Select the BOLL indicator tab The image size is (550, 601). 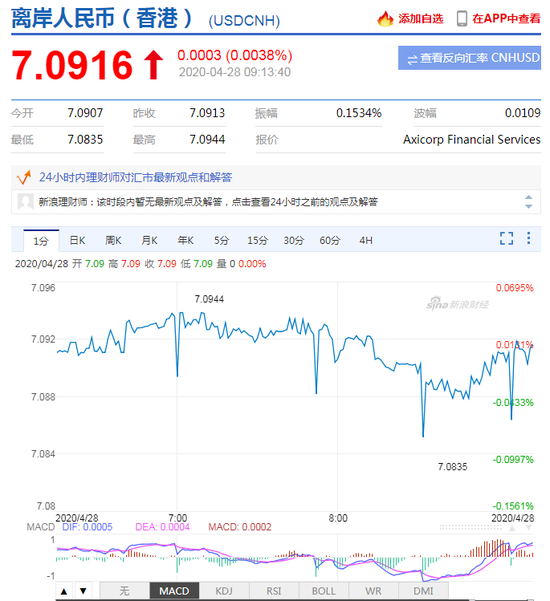pyautogui.click(x=323, y=591)
